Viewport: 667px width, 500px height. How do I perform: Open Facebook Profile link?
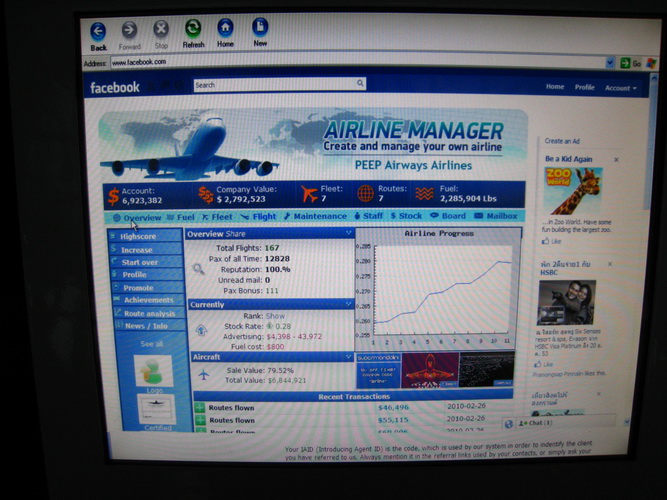coord(584,87)
